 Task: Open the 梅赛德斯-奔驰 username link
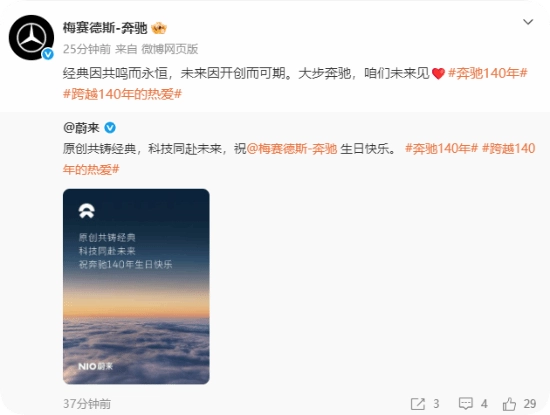pyautogui.click(x=105, y=28)
